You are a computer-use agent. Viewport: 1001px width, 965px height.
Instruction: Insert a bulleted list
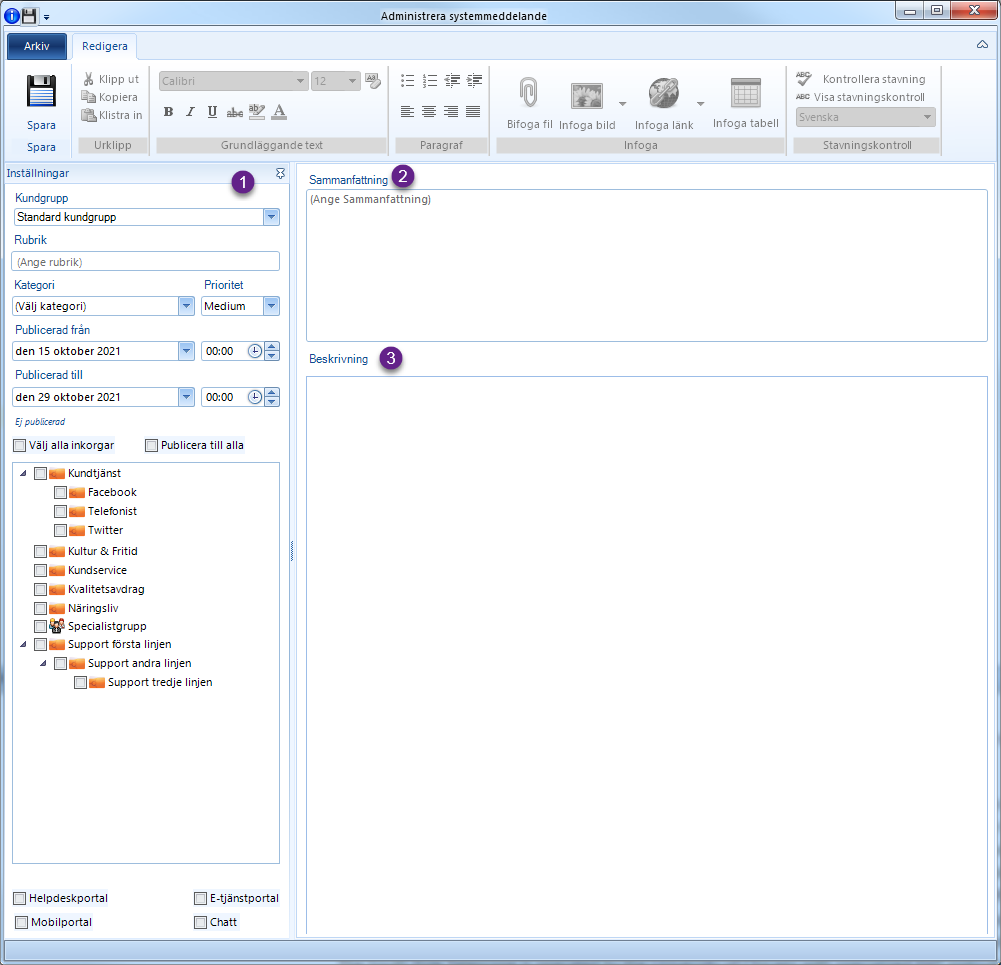coord(407,80)
